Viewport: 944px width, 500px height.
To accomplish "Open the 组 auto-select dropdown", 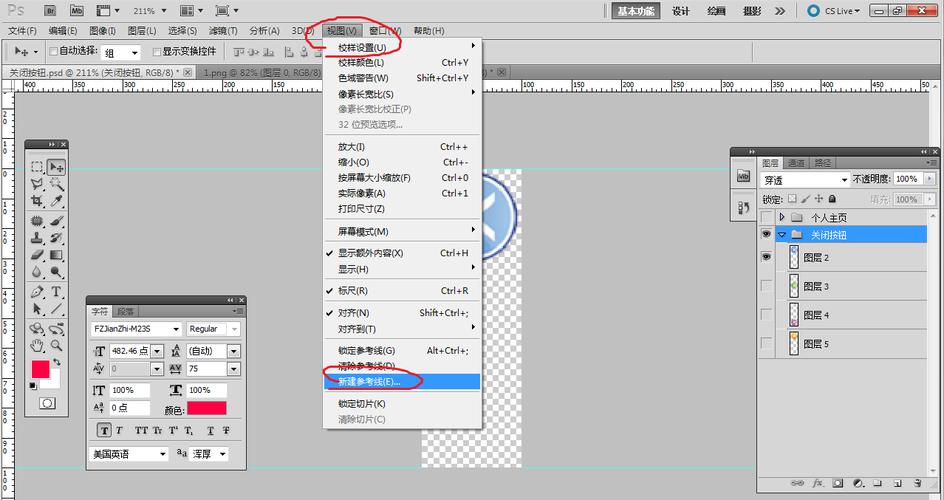I will point(120,53).
